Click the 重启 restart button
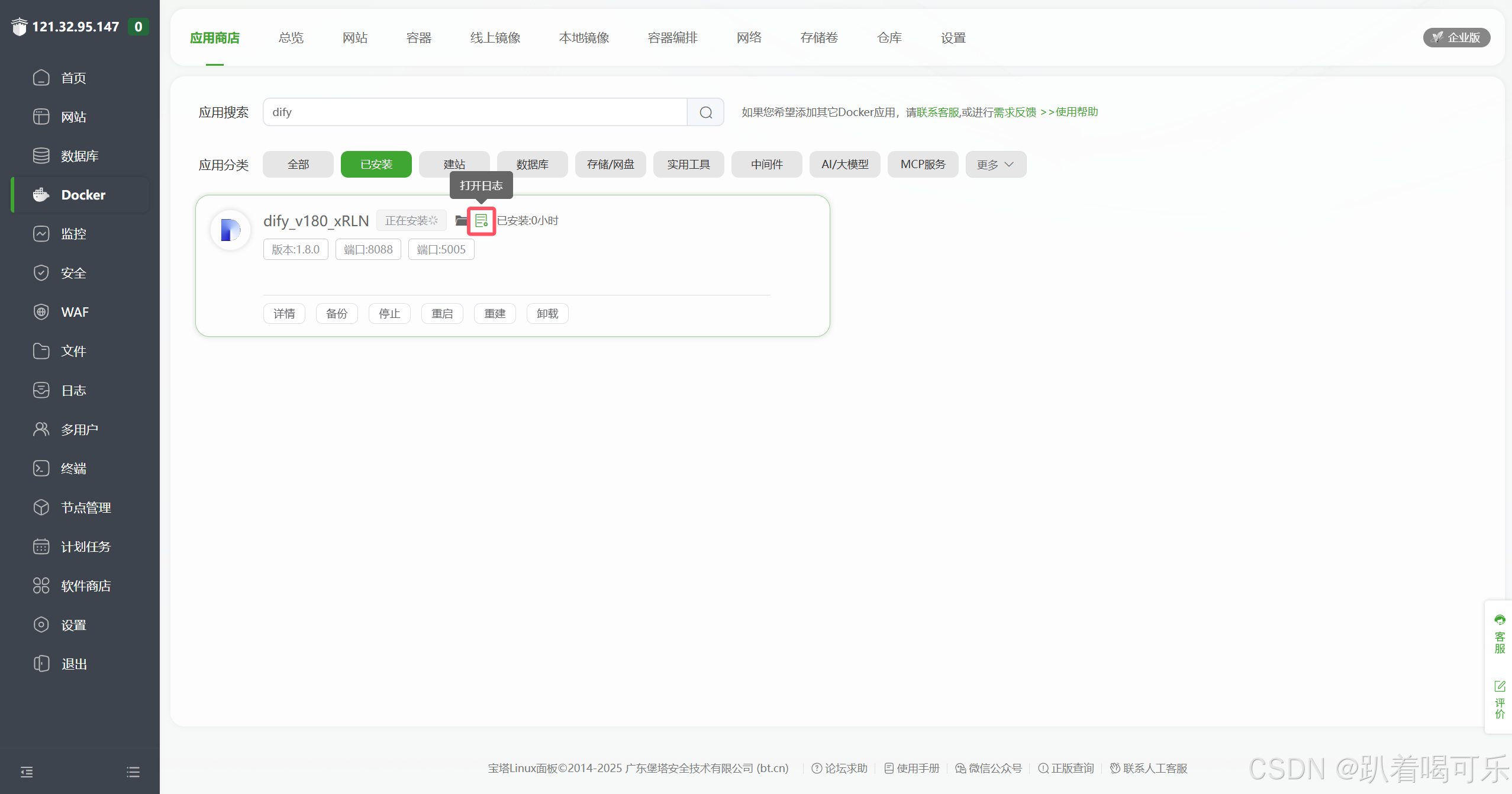The width and height of the screenshot is (1512, 794). pos(442,313)
